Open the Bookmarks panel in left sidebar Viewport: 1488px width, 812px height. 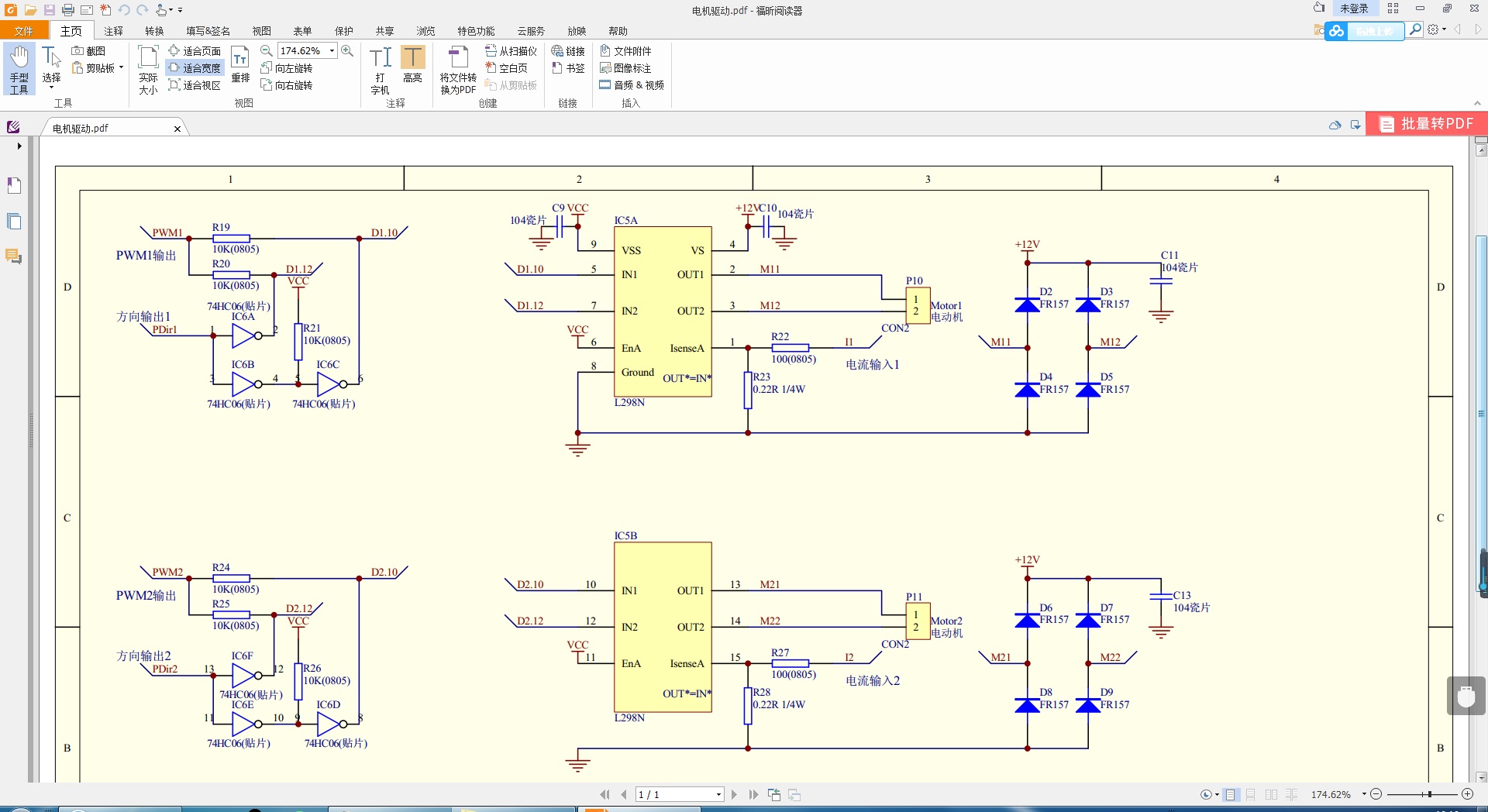[14, 186]
